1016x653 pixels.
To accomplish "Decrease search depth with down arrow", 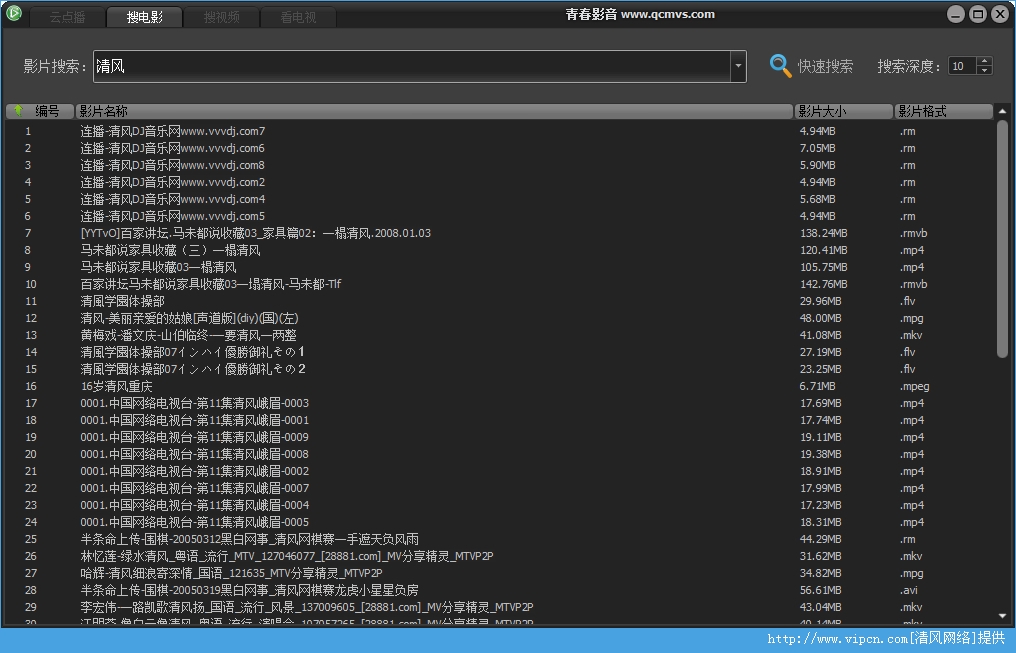I will pos(984,70).
